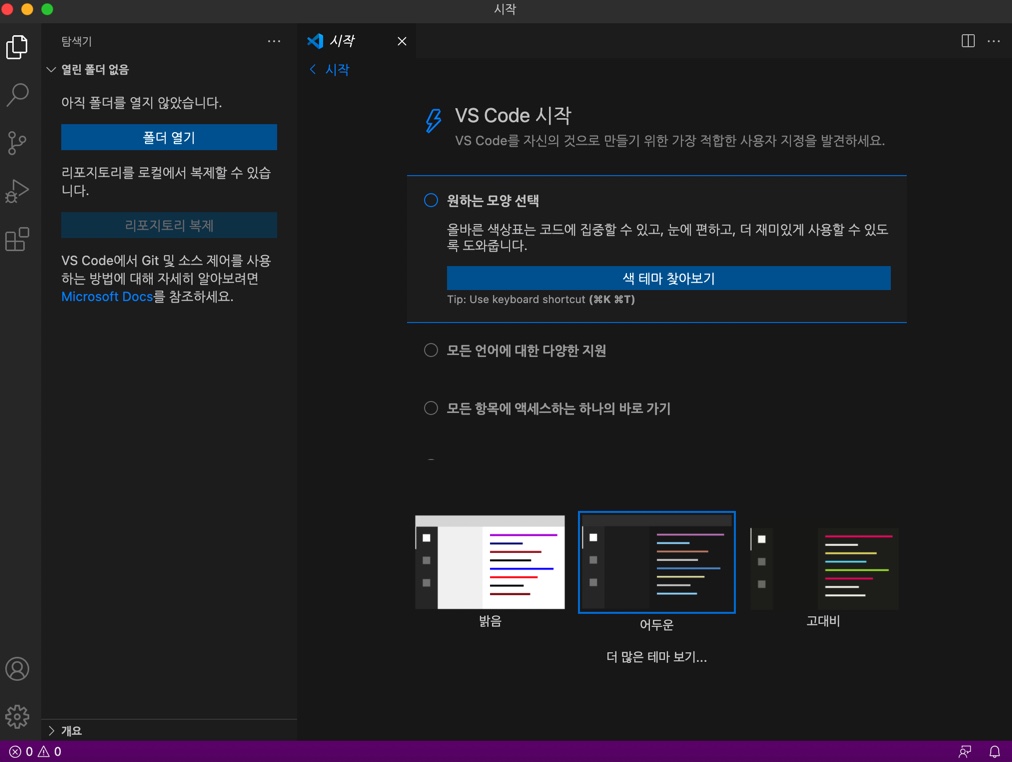Open the Microsoft Docs link

click(x=107, y=297)
